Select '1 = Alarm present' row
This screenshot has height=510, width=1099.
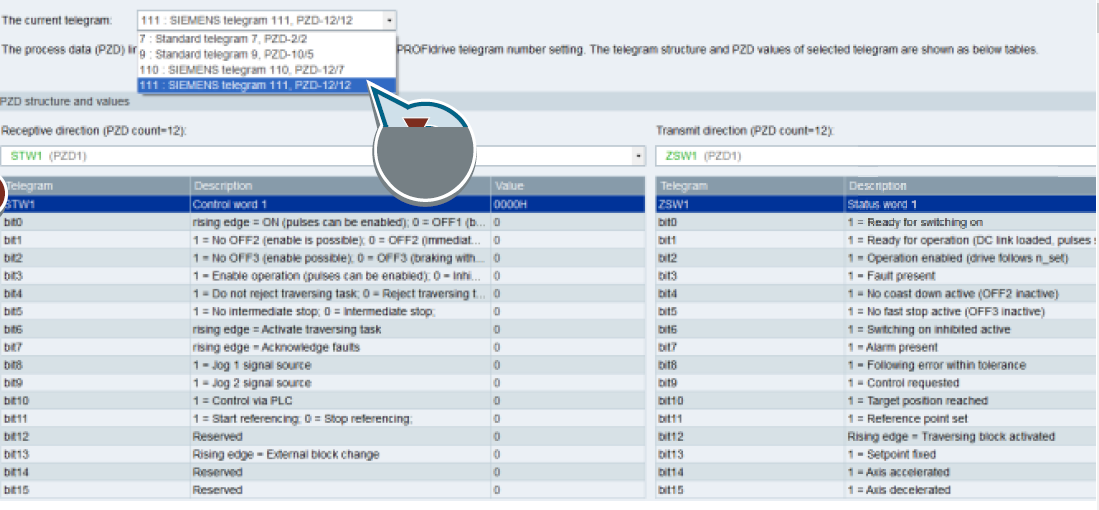point(877,347)
